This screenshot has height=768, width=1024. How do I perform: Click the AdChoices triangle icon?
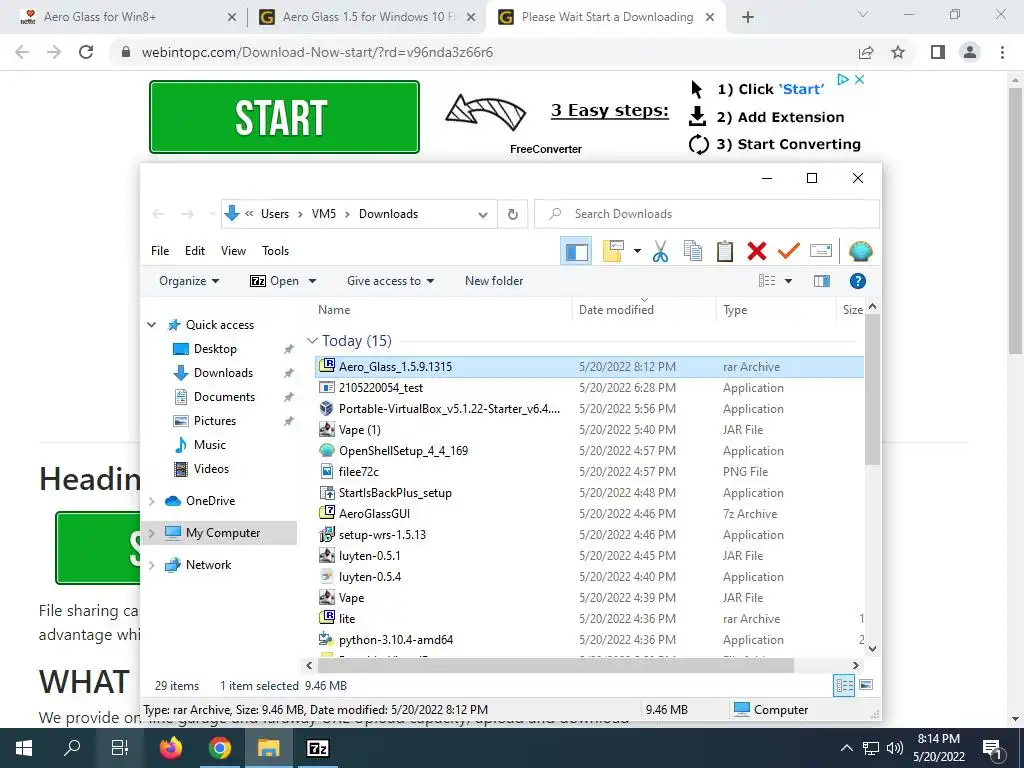(842, 79)
